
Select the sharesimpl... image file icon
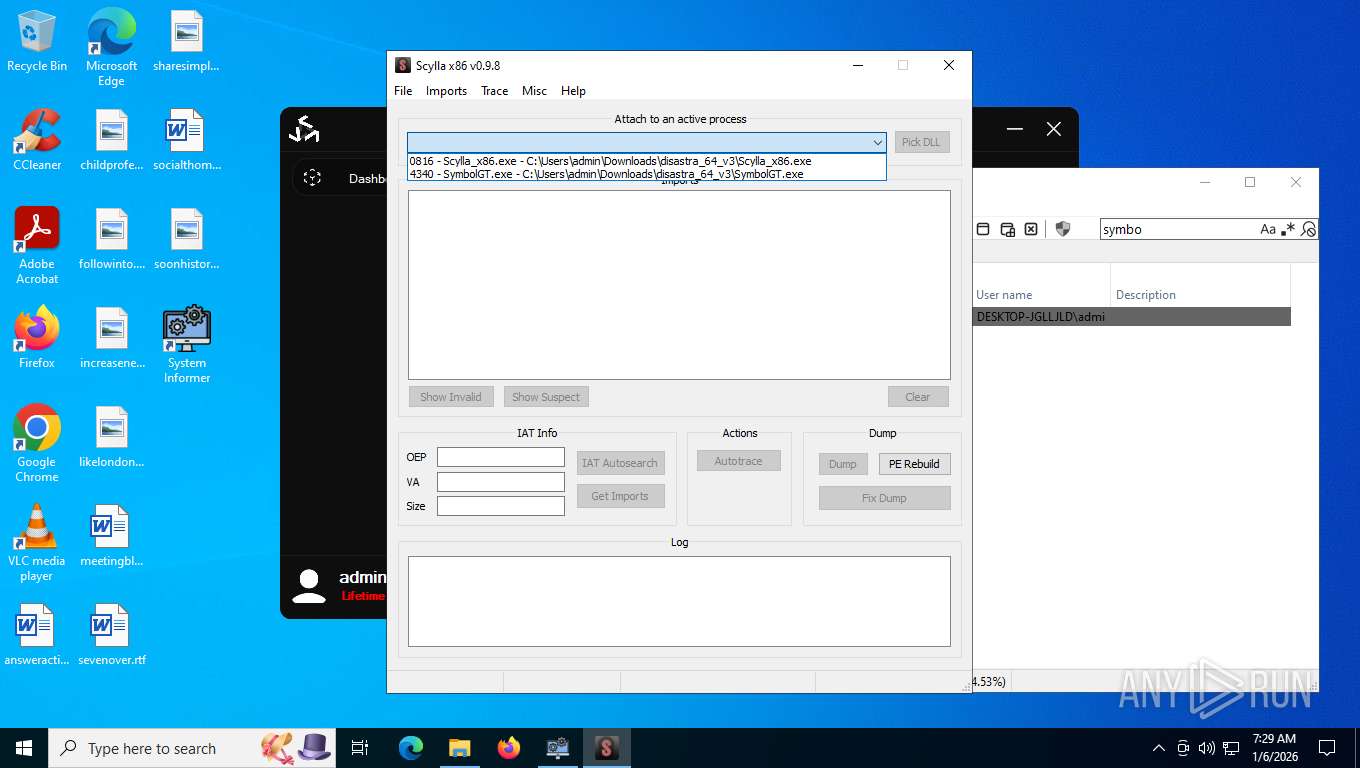186,42
